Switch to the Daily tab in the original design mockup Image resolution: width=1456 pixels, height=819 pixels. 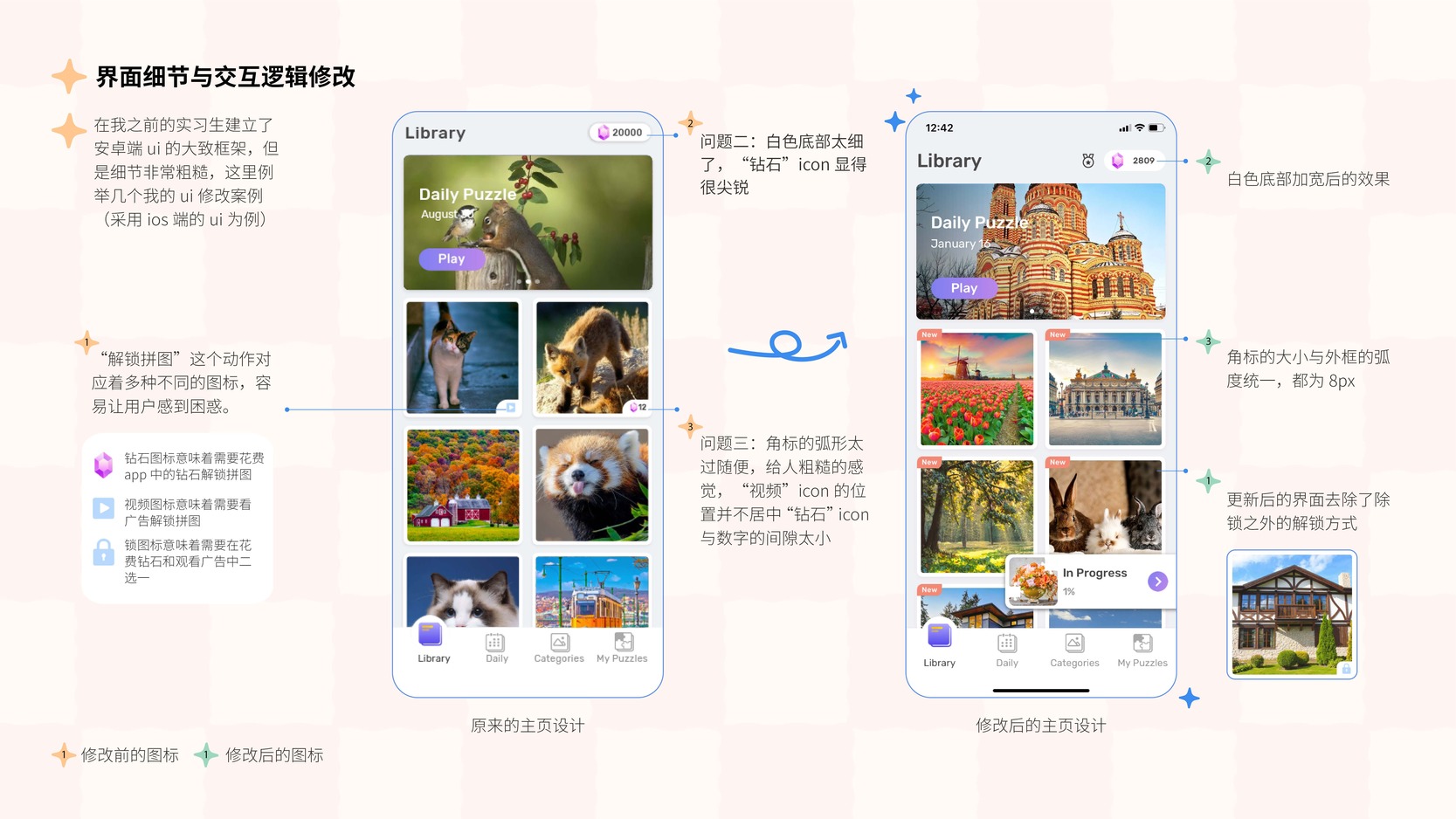click(x=496, y=648)
